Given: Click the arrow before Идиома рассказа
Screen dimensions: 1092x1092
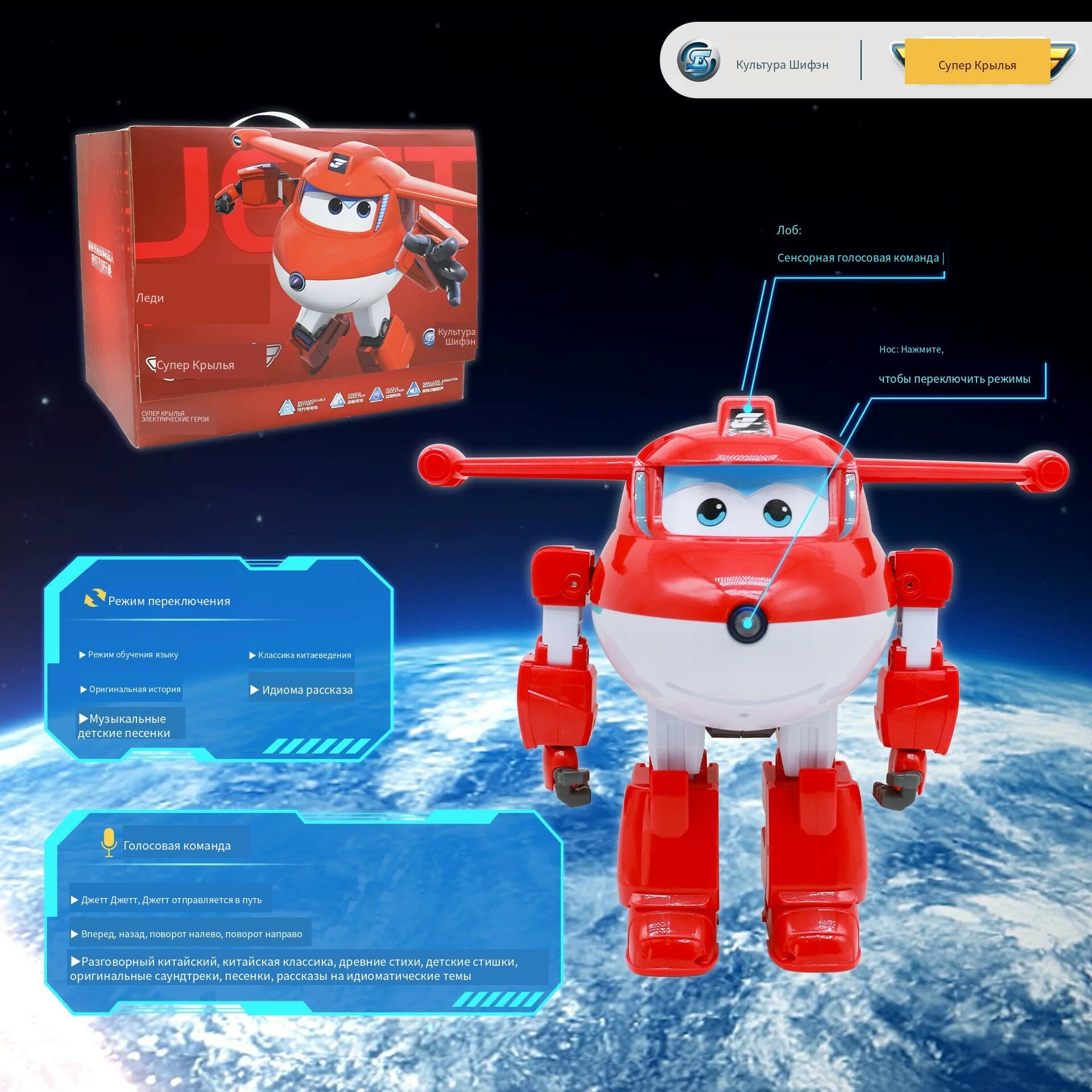Looking at the screenshot, I should (x=255, y=690).
